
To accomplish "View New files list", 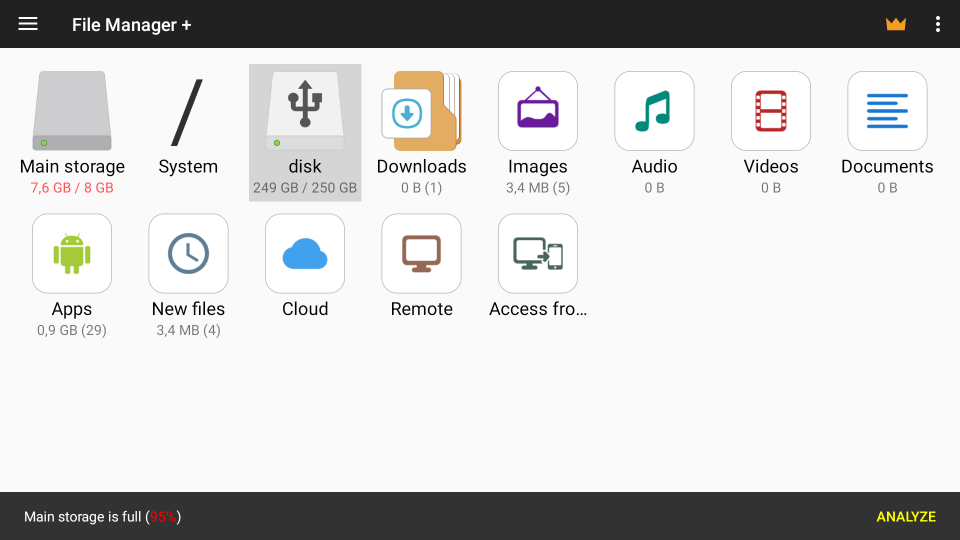I will pos(188,254).
